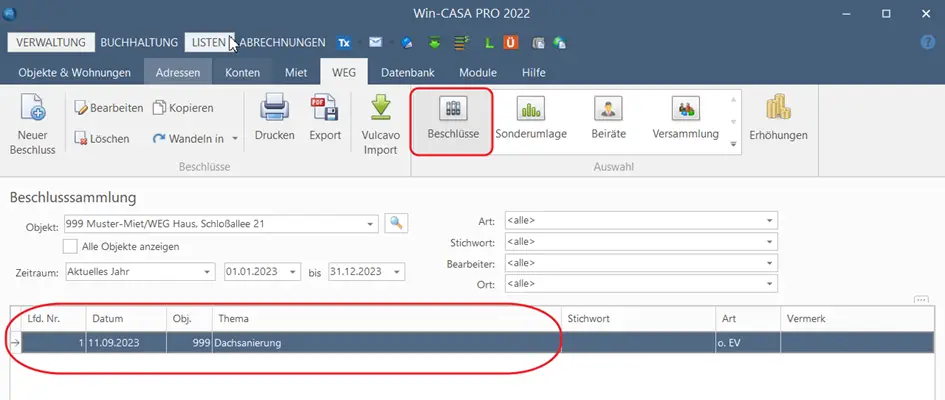This screenshot has width=945, height=400.
Task: Click Löschen to delete the resolution
Action: (x=101, y=139)
